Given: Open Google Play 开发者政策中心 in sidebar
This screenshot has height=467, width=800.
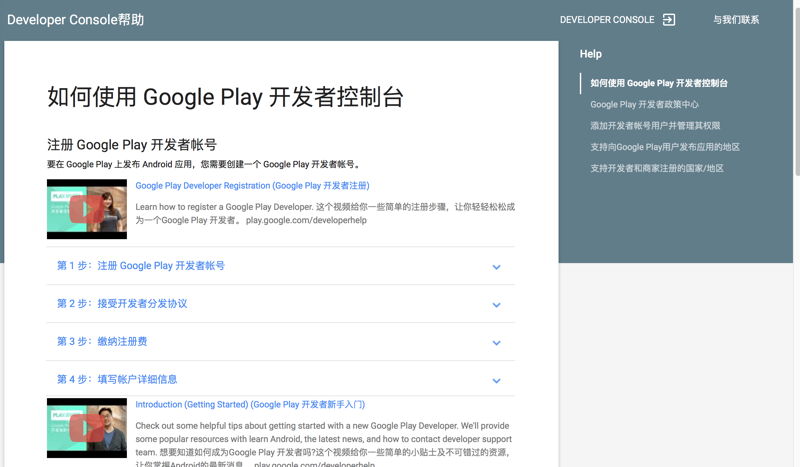Looking at the screenshot, I should pyautogui.click(x=644, y=105).
